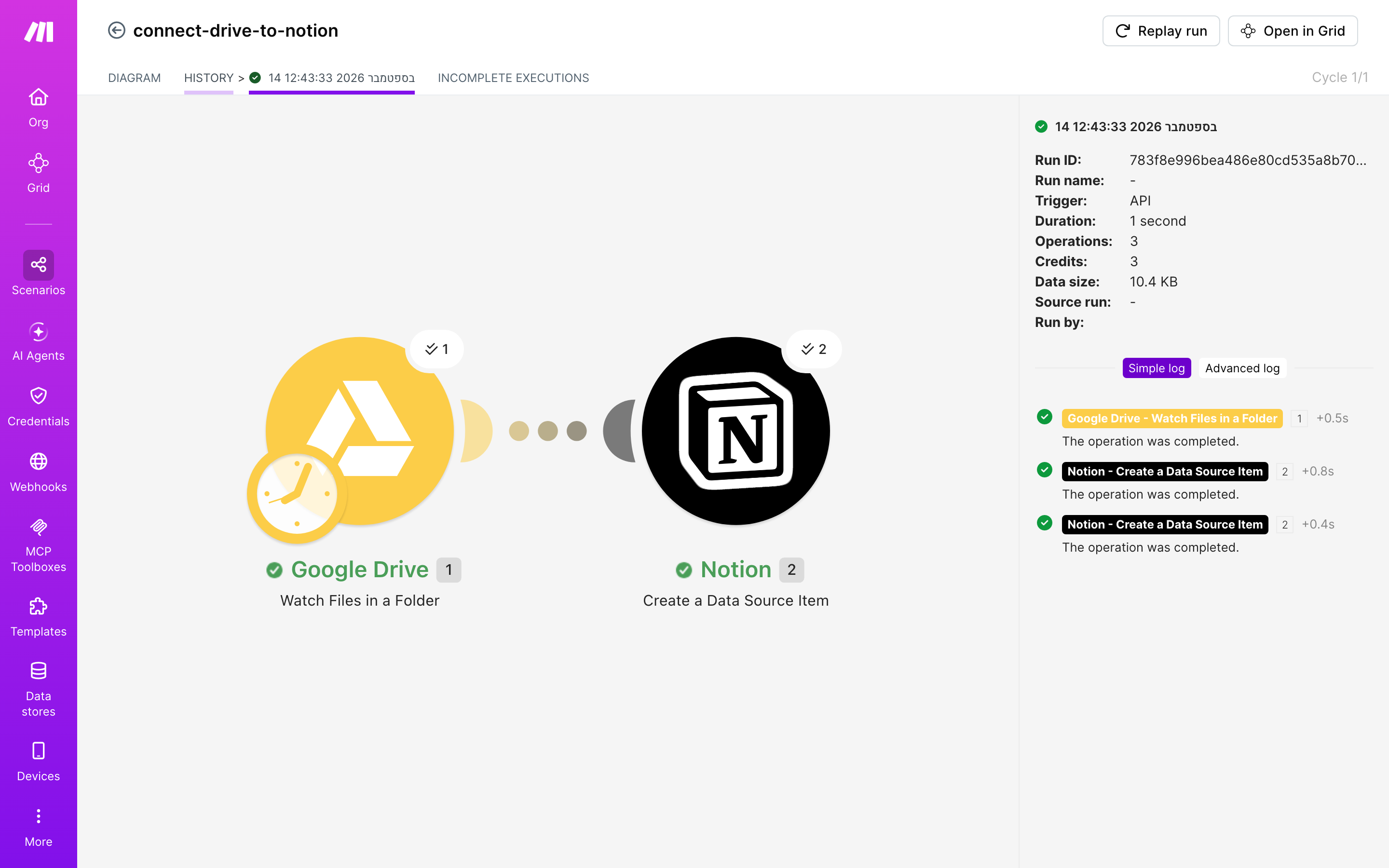This screenshot has width=1389, height=868.
Task: Click the scenario title connect-drive-to-notion
Action: click(235, 30)
